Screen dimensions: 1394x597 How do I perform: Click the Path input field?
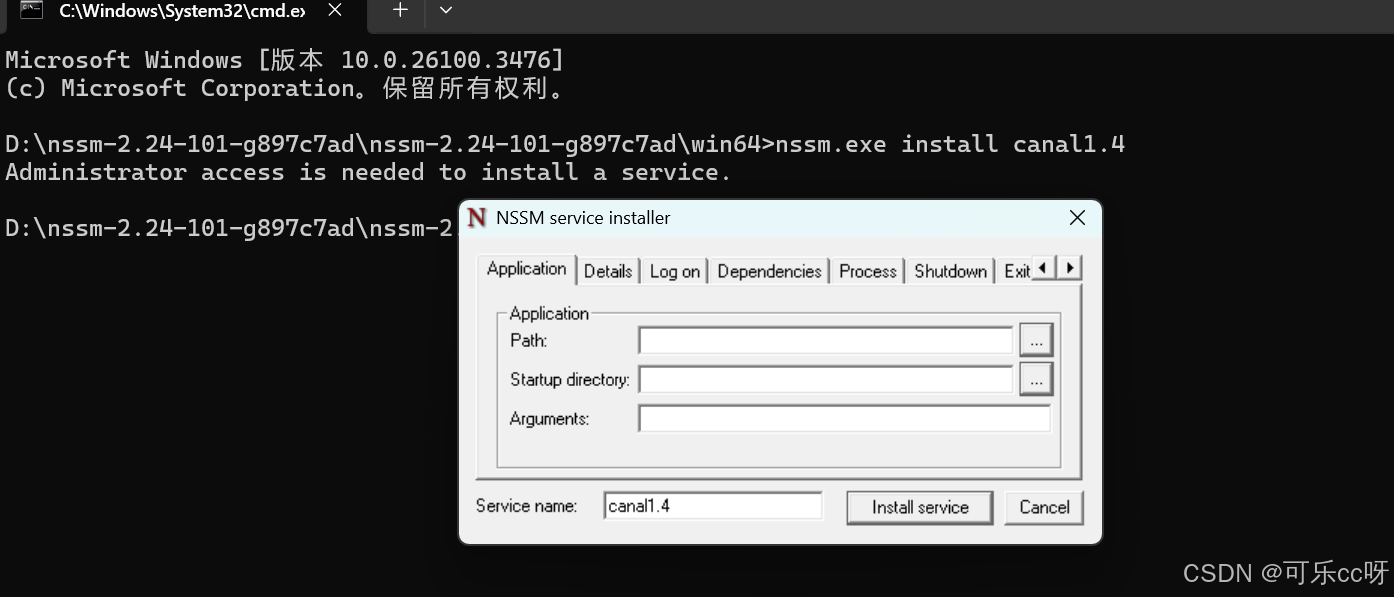click(x=826, y=340)
